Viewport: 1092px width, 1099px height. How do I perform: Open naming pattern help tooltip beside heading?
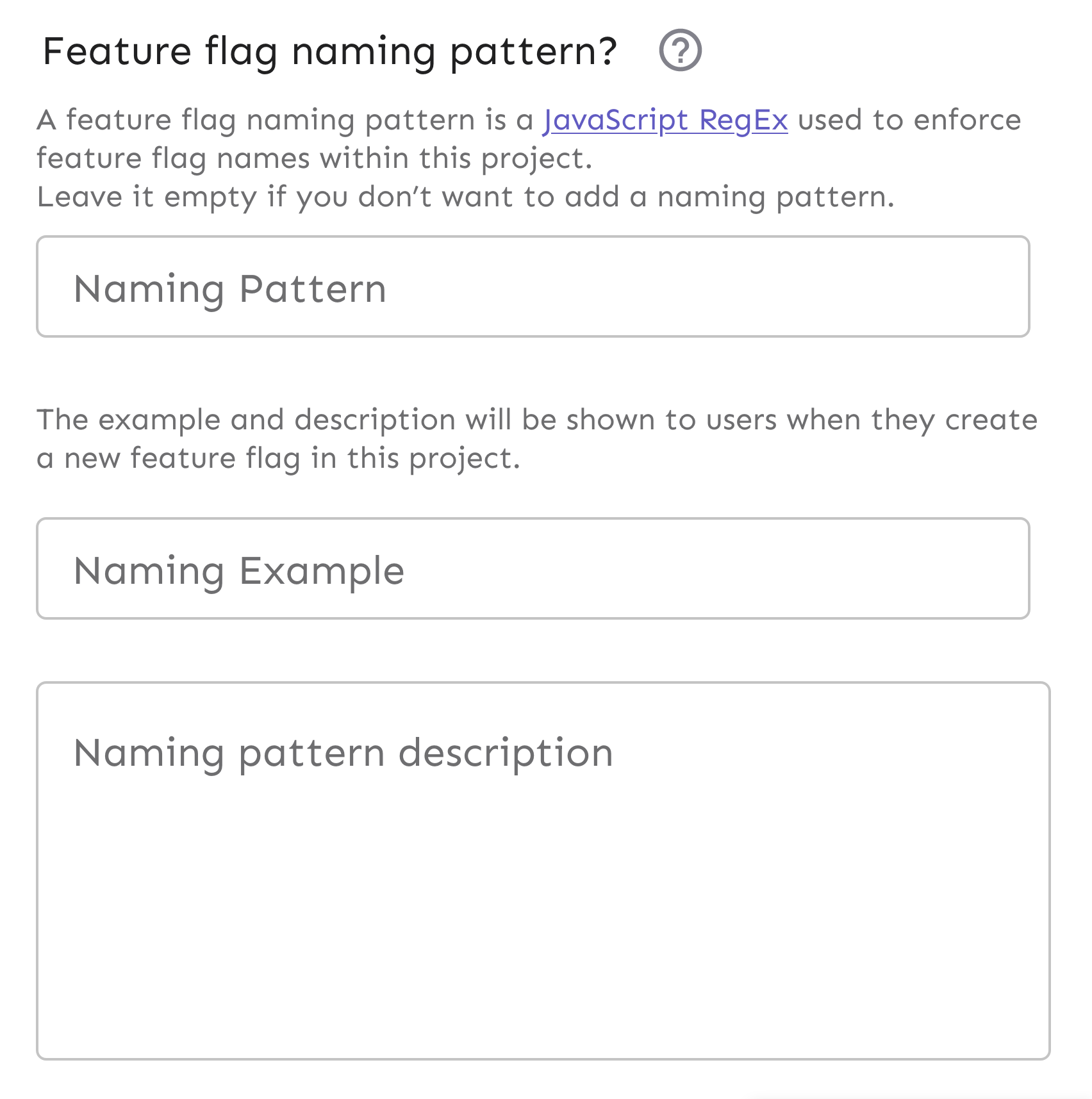point(680,50)
